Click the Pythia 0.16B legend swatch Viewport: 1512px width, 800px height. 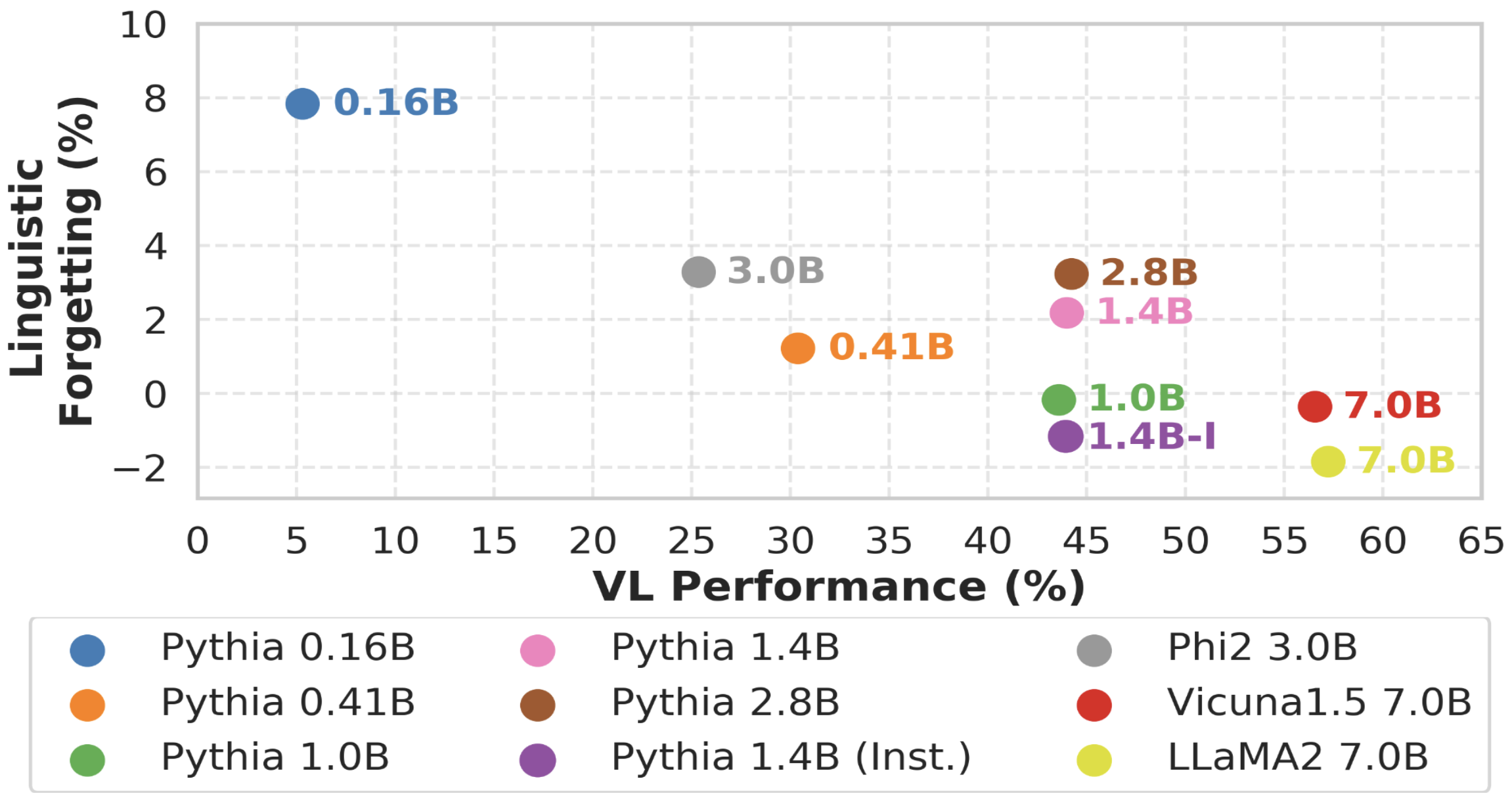click(87, 650)
